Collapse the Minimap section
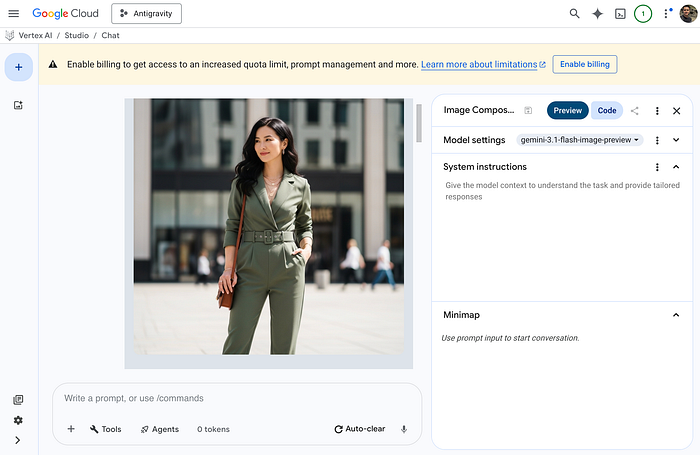Screen dimensions: 700x455 click(x=676, y=315)
